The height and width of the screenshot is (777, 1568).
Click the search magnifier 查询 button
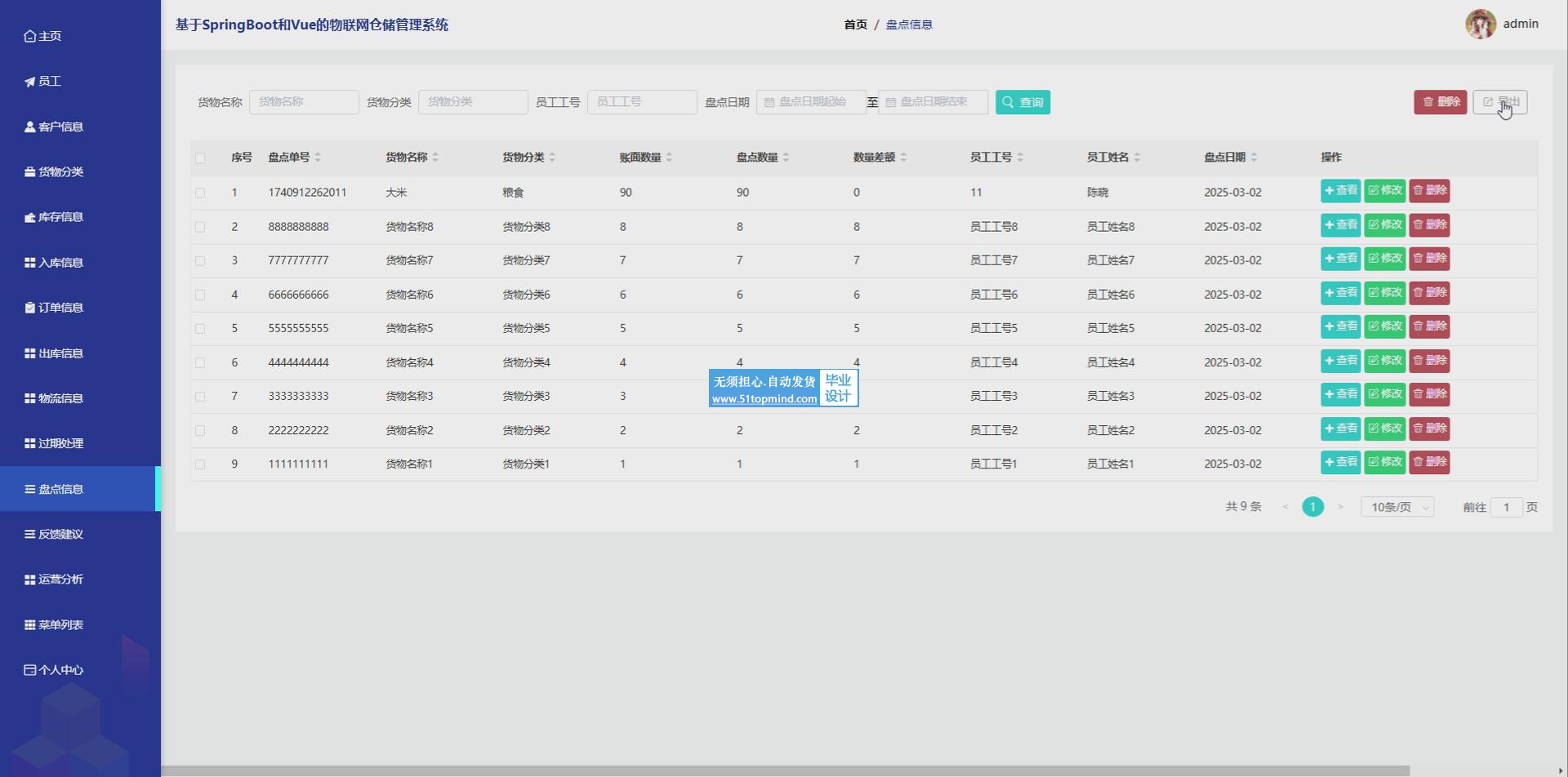pos(1022,102)
